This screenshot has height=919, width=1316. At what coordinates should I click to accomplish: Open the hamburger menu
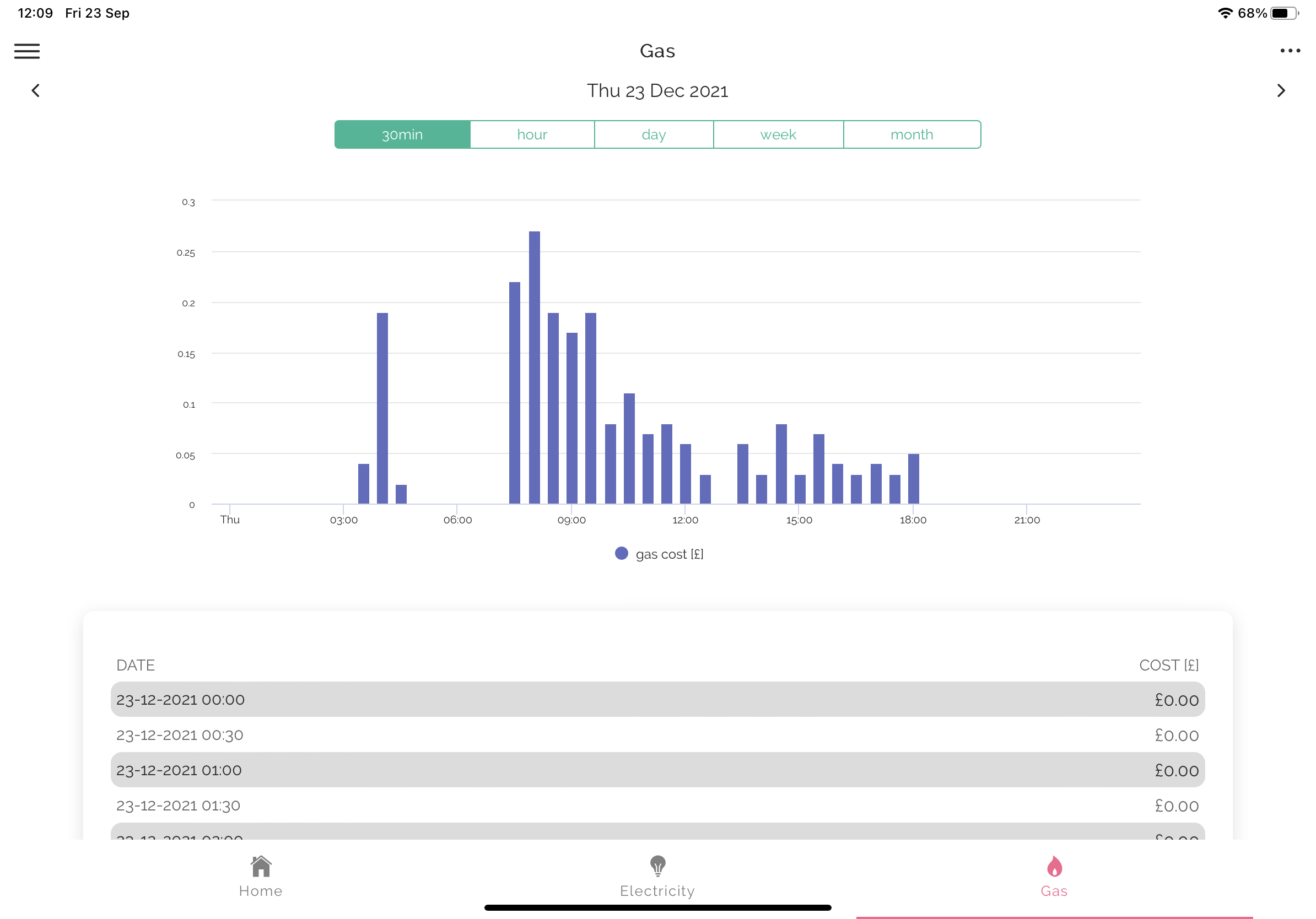(27, 51)
